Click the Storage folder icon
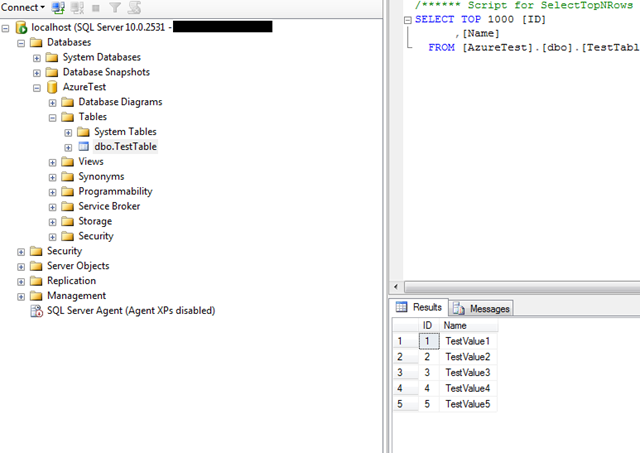Screen dimensions: 640x453 [67, 221]
